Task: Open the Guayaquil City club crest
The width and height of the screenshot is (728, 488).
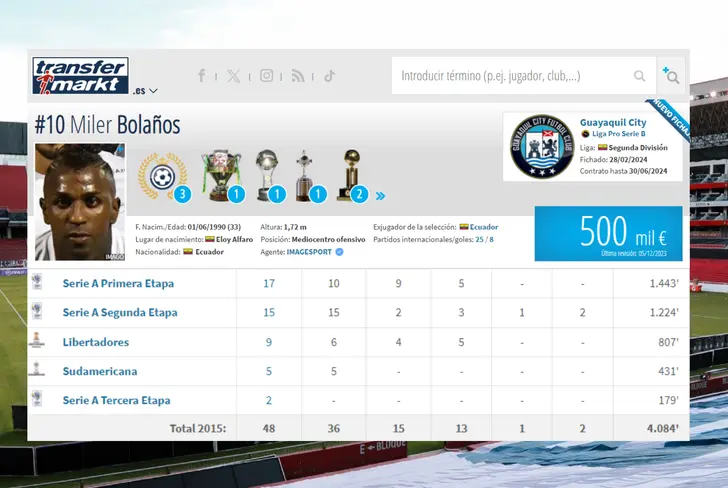Action: 542,147
